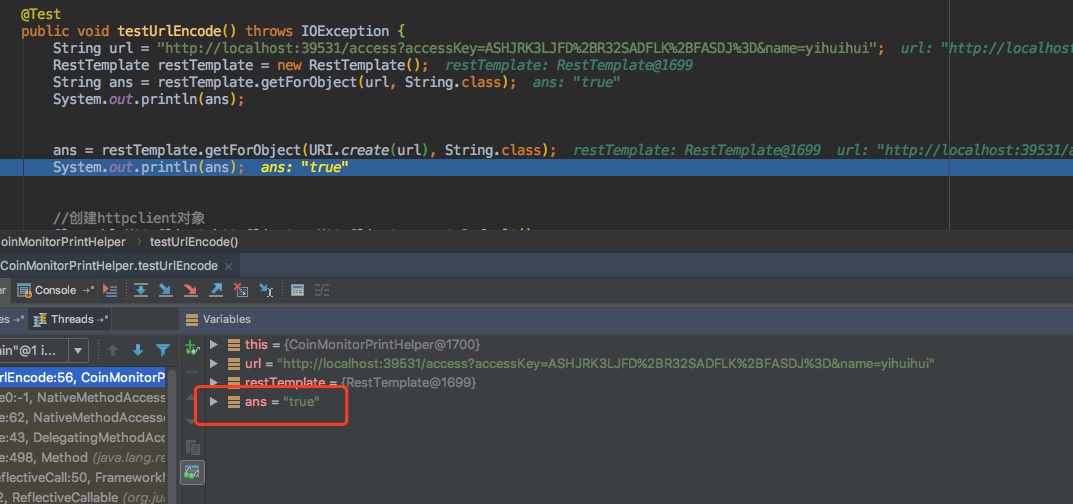Expand the 'this' variable node
Screen dimensions: 1073x504
(214, 345)
